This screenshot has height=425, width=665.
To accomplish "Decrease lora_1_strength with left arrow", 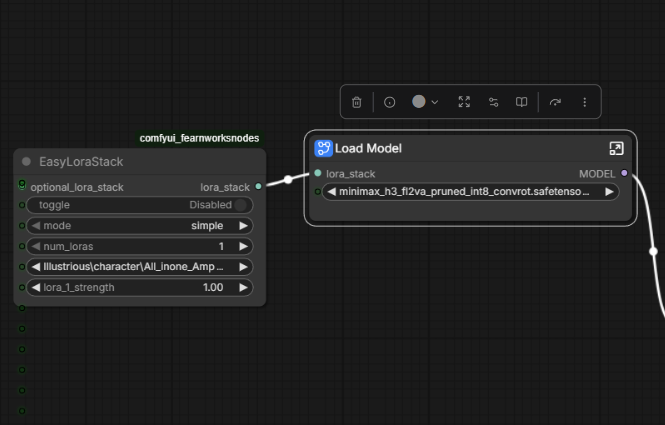I will (36, 288).
